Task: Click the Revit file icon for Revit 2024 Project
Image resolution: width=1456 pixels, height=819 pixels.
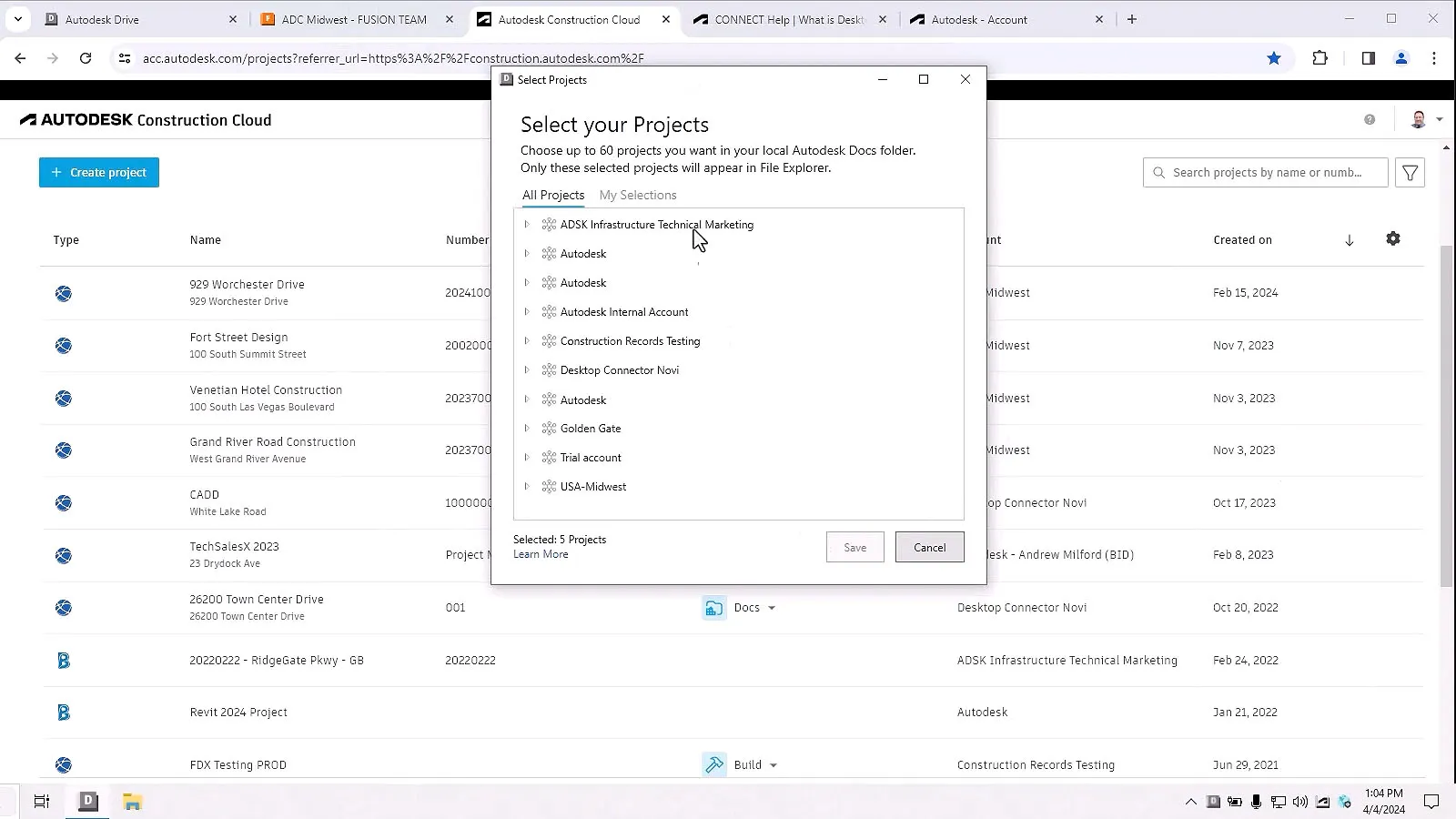Action: [63, 713]
